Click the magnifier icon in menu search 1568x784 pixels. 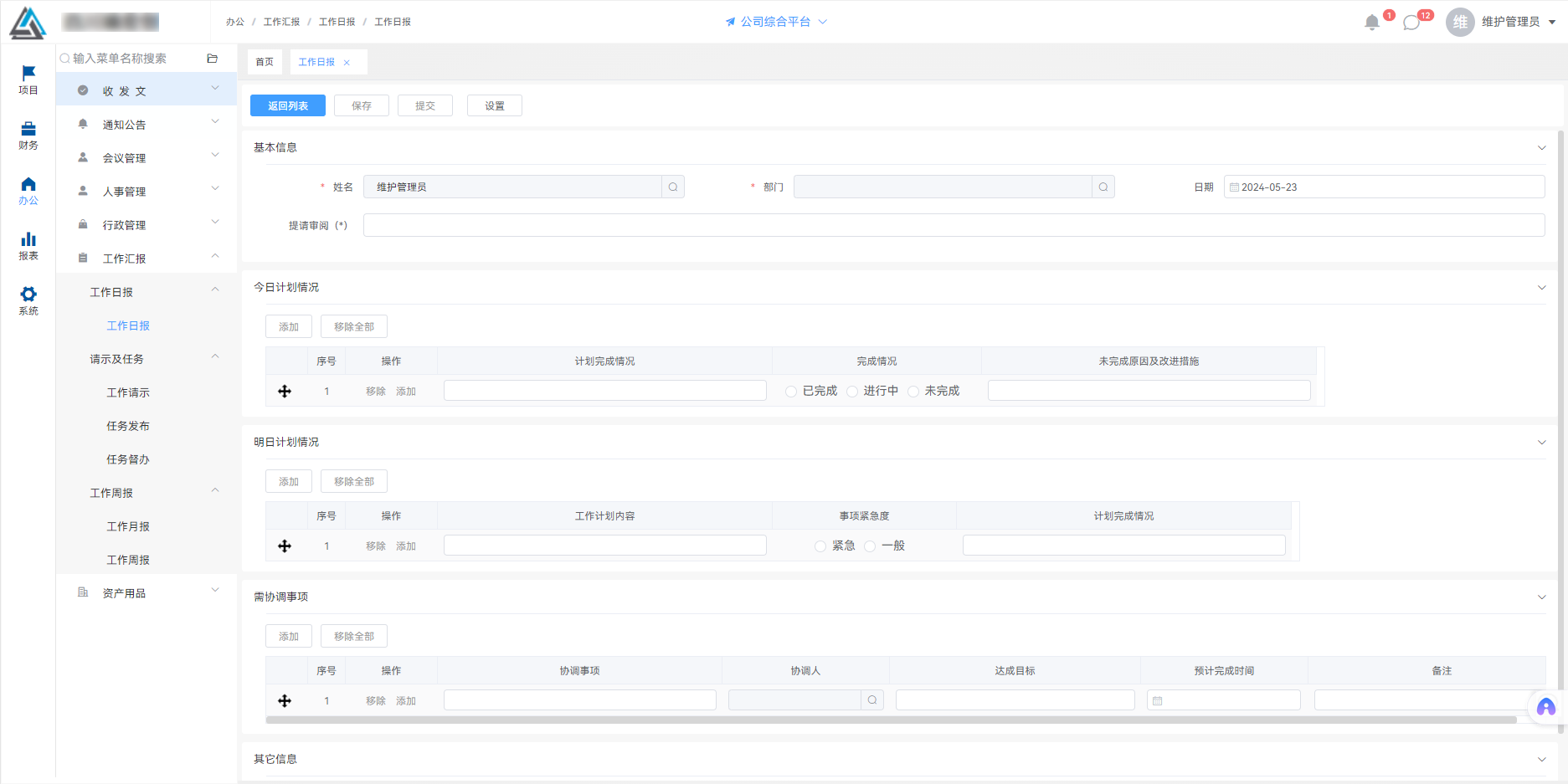pos(64,59)
